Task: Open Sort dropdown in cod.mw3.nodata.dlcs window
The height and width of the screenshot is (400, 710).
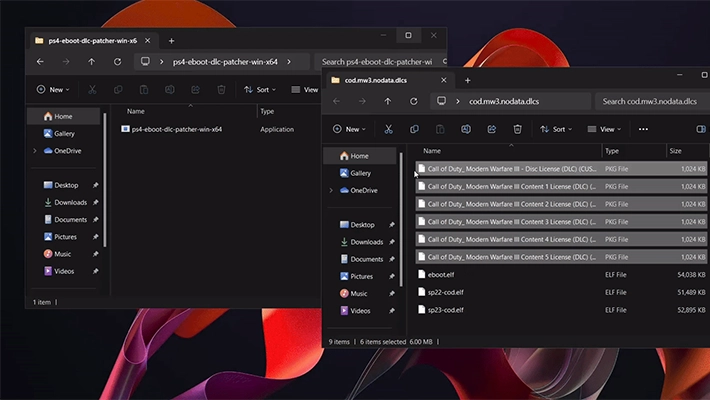Action: tap(556, 129)
